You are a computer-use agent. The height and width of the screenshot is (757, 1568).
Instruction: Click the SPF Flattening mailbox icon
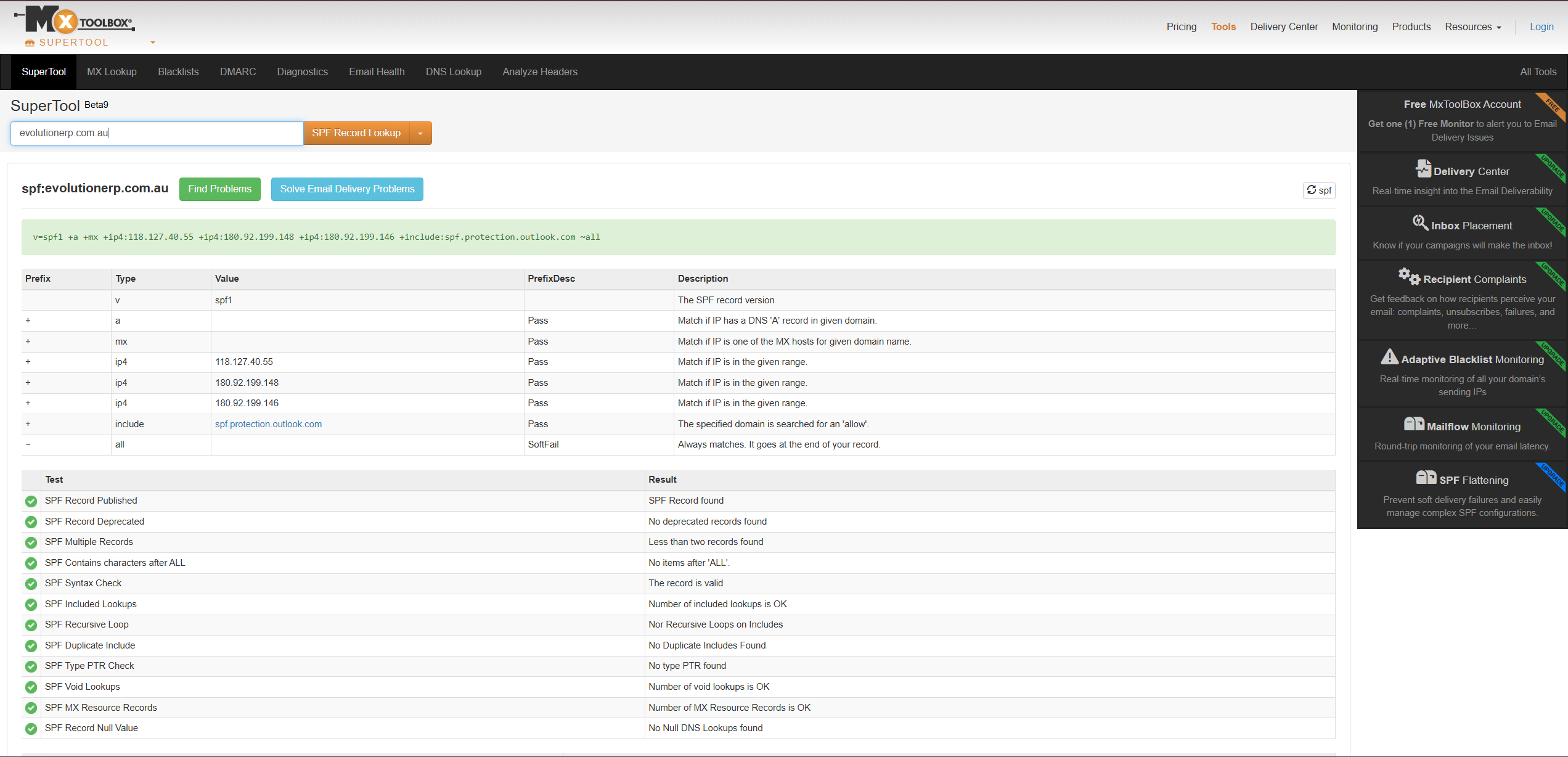(1426, 477)
